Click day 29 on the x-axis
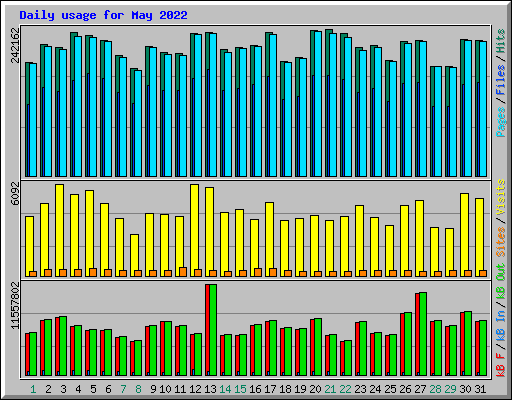The height and width of the screenshot is (400, 512). (x=450, y=389)
